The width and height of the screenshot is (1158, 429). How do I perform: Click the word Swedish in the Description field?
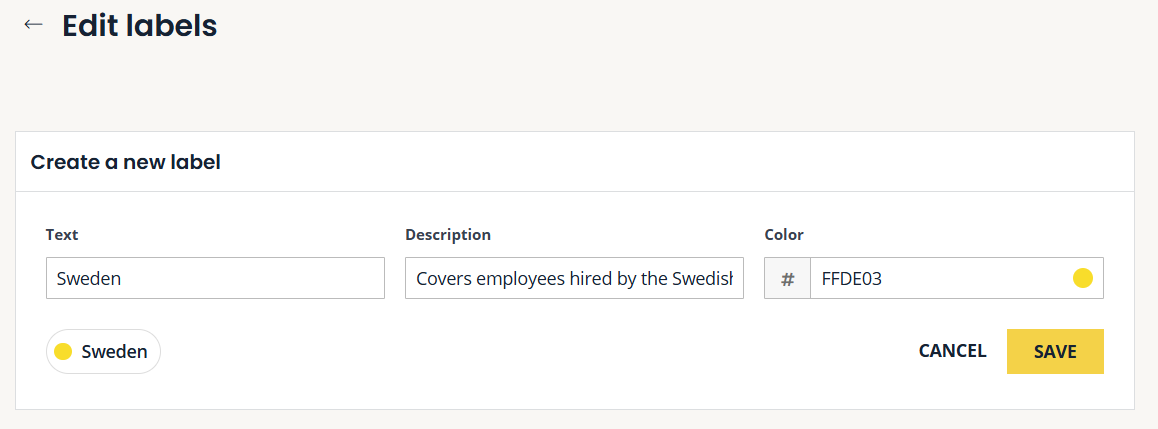tap(712, 279)
